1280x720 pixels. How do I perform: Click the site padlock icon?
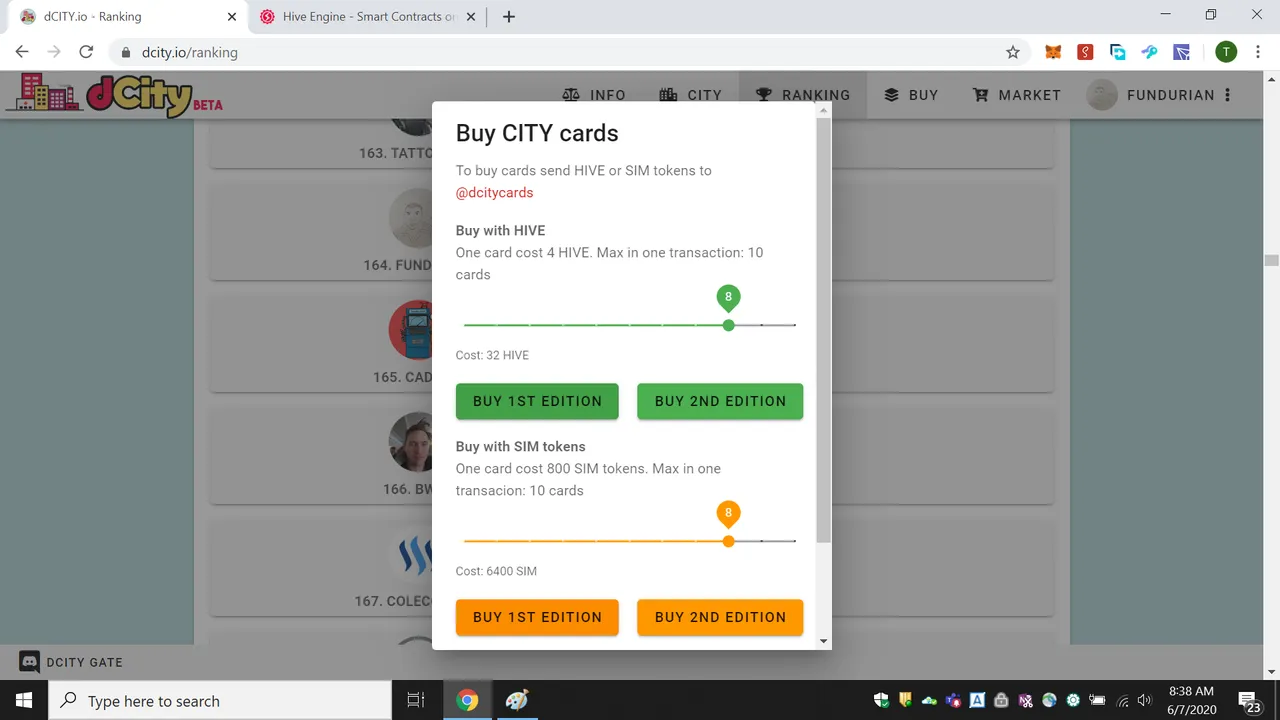coord(126,52)
